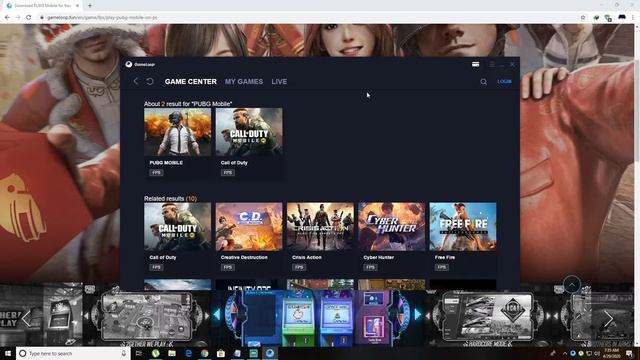Open the Gameloop search magnifier

click(x=483, y=82)
